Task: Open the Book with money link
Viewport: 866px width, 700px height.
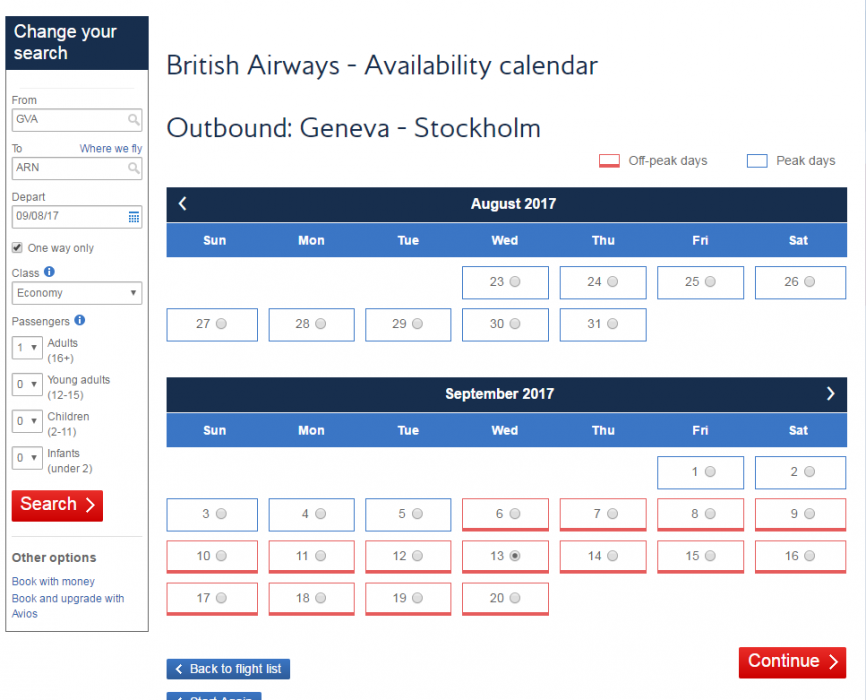Action: (53, 582)
